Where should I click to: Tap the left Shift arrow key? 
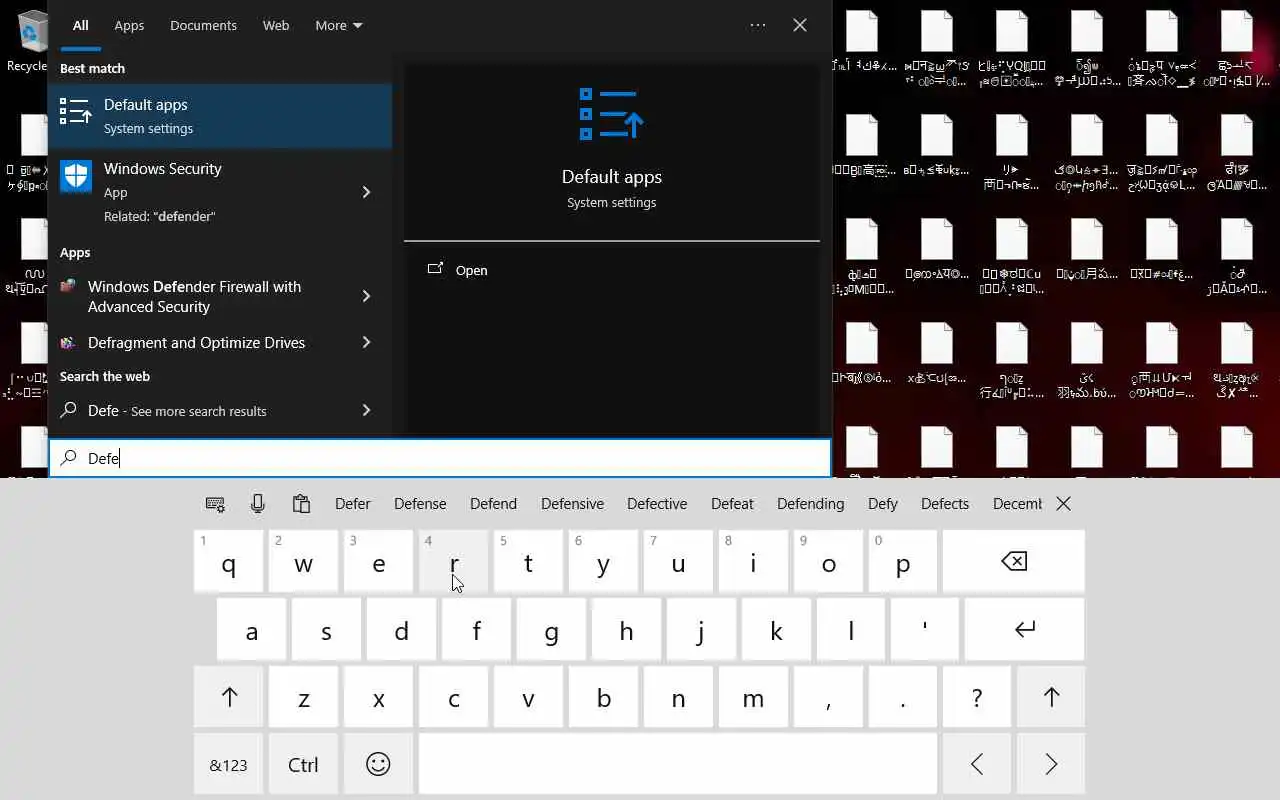229,697
